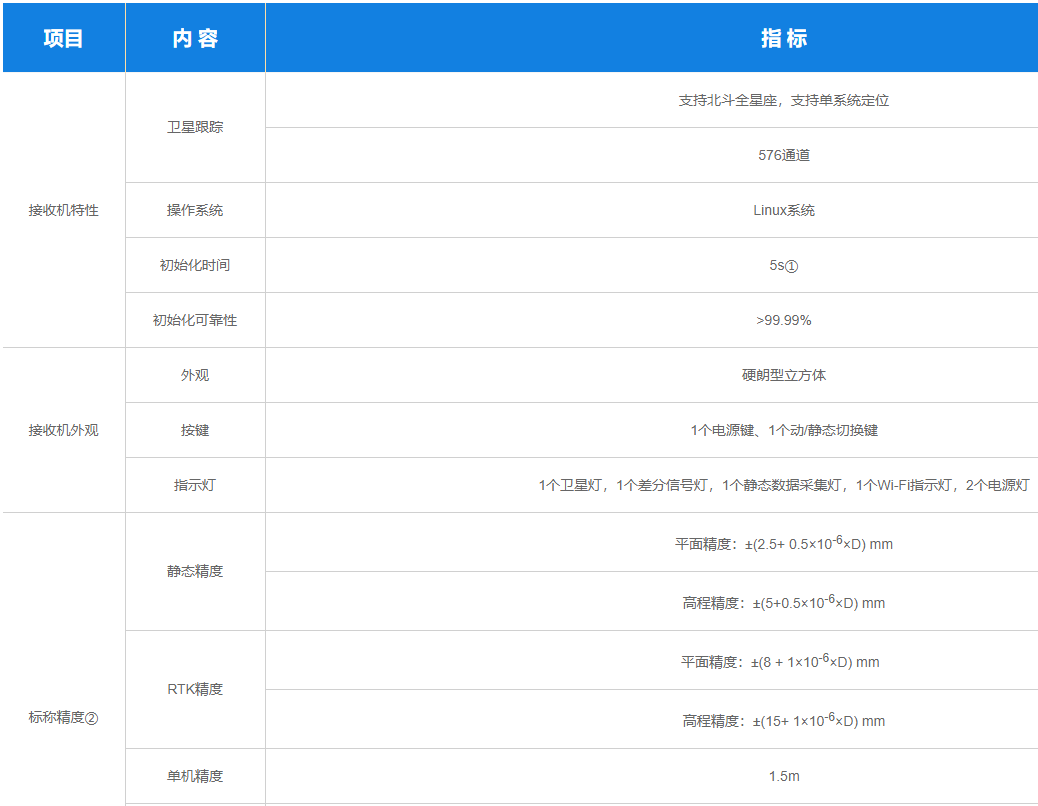This screenshot has height=806, width=1038.
Task: Select the 接收机特性 category cell
Action: 63,210
